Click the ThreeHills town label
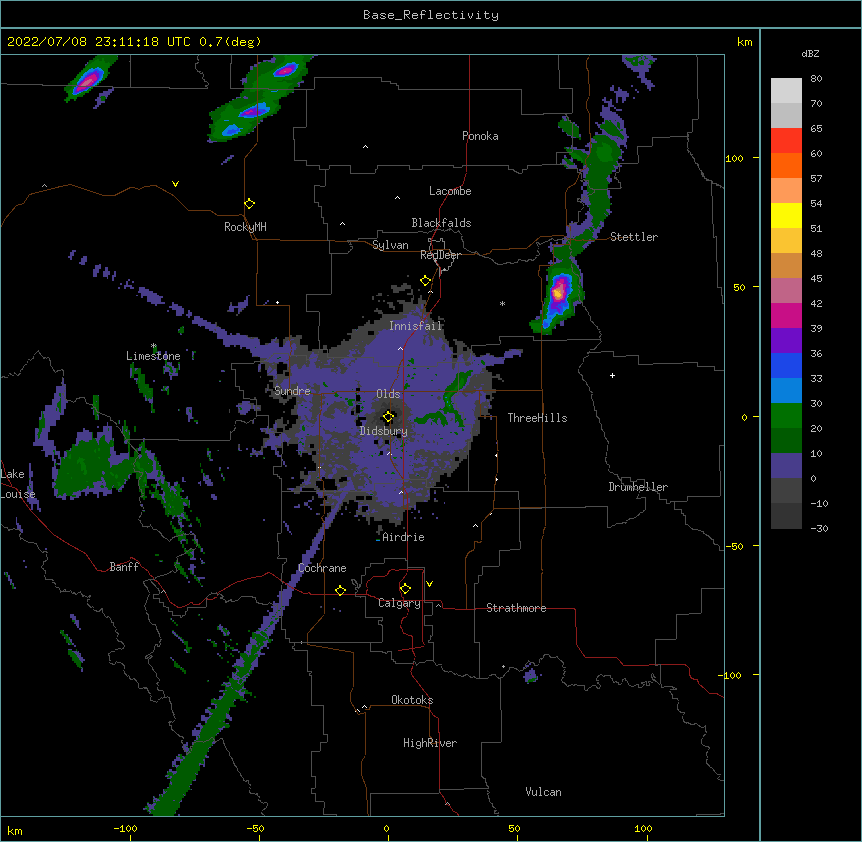The image size is (862, 842). (537, 418)
